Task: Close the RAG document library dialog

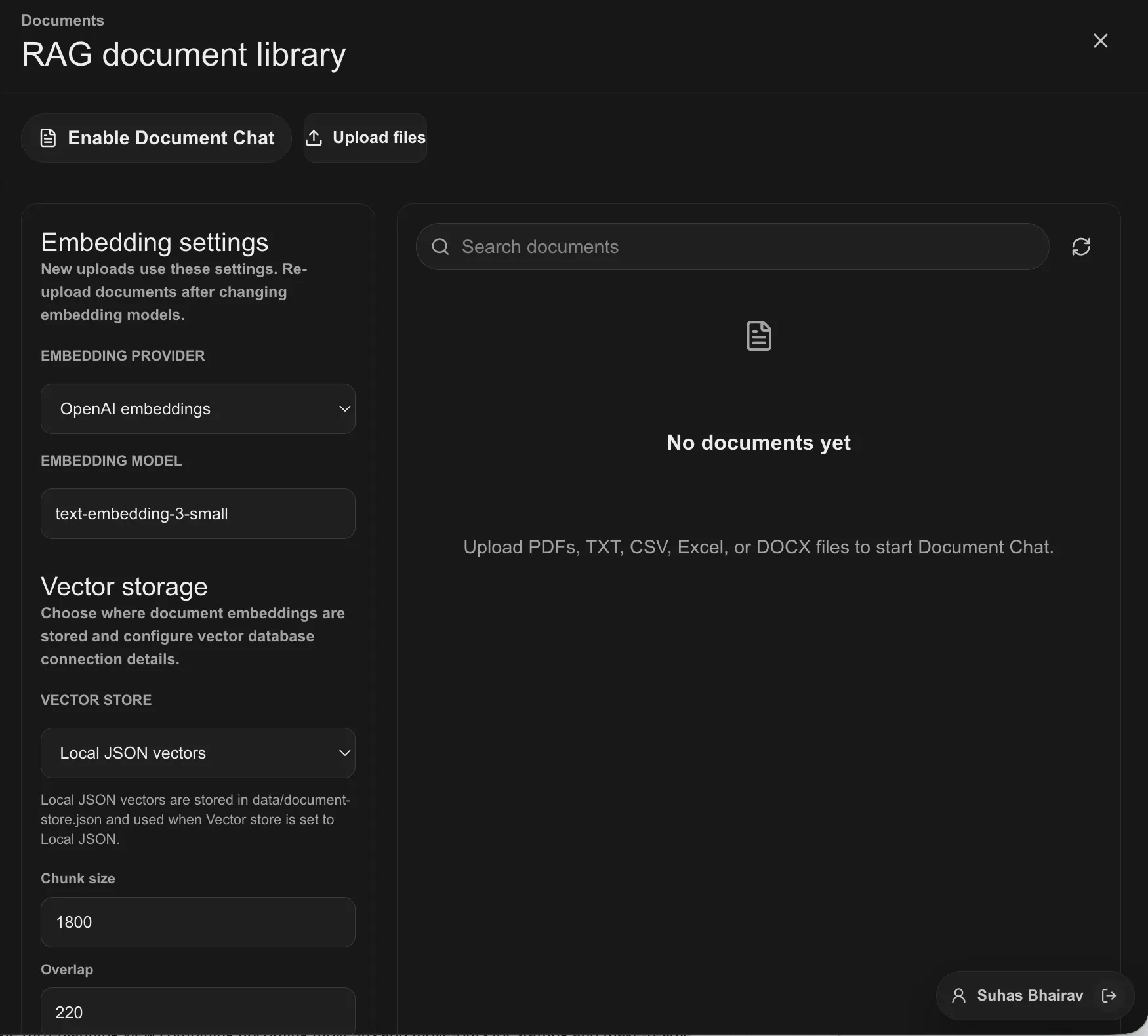Action: point(1100,41)
